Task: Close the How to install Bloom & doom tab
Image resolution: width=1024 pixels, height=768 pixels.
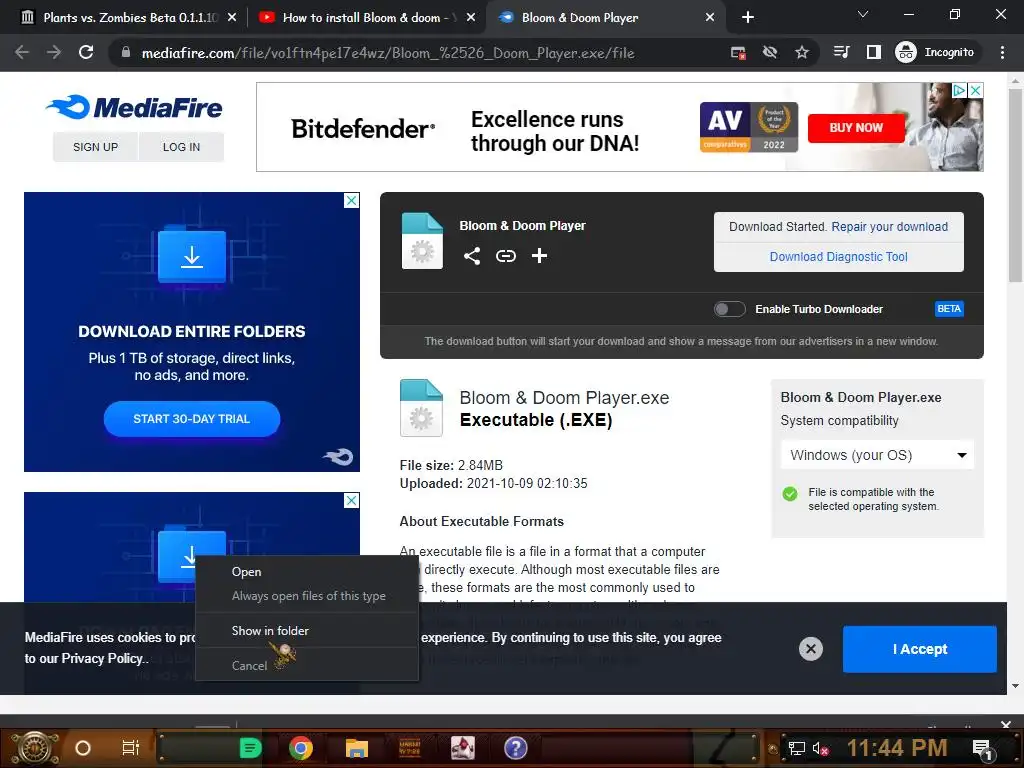Action: click(x=470, y=18)
